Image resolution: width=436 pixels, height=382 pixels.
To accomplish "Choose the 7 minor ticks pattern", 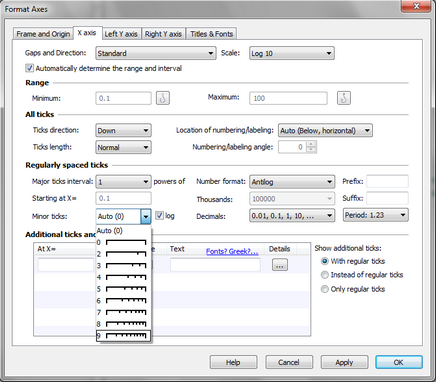I will point(123,312).
